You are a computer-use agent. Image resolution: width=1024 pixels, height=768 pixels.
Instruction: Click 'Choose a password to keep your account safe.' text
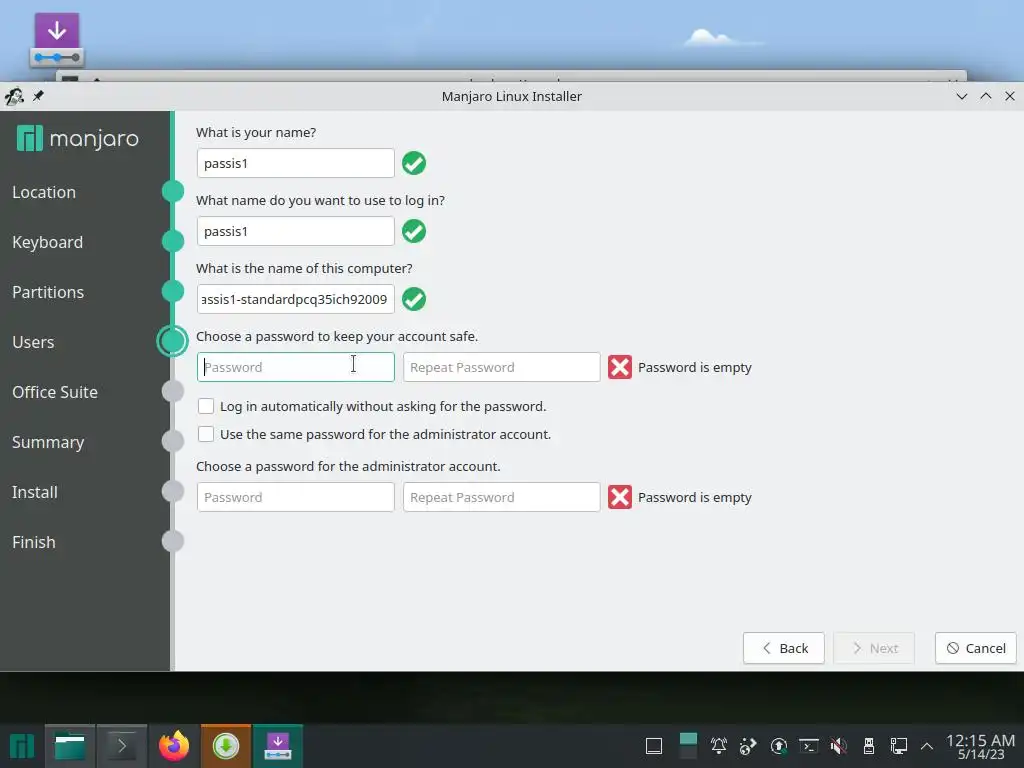pos(337,336)
